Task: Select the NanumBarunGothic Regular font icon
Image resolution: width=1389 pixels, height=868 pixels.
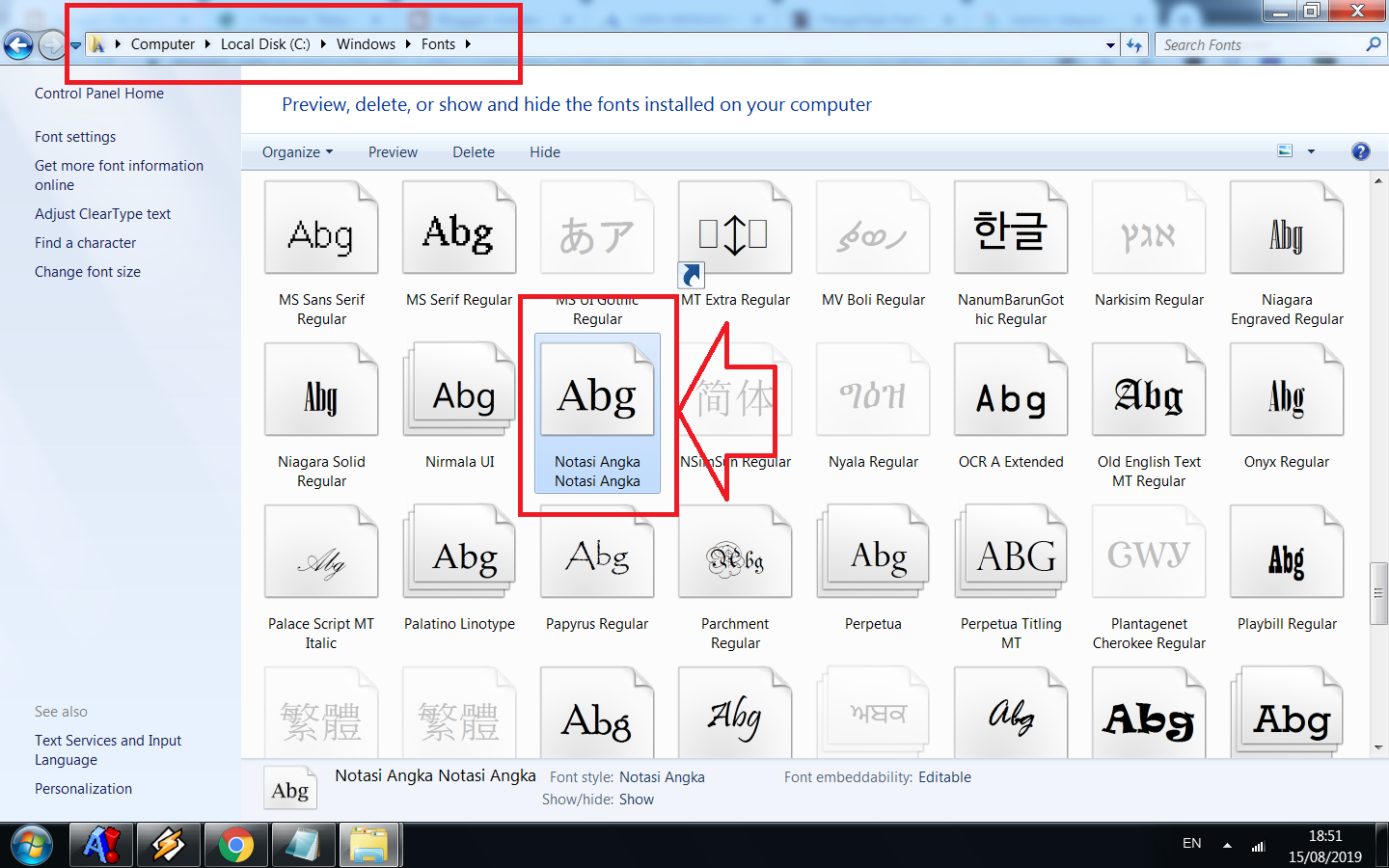Action: (x=1011, y=229)
